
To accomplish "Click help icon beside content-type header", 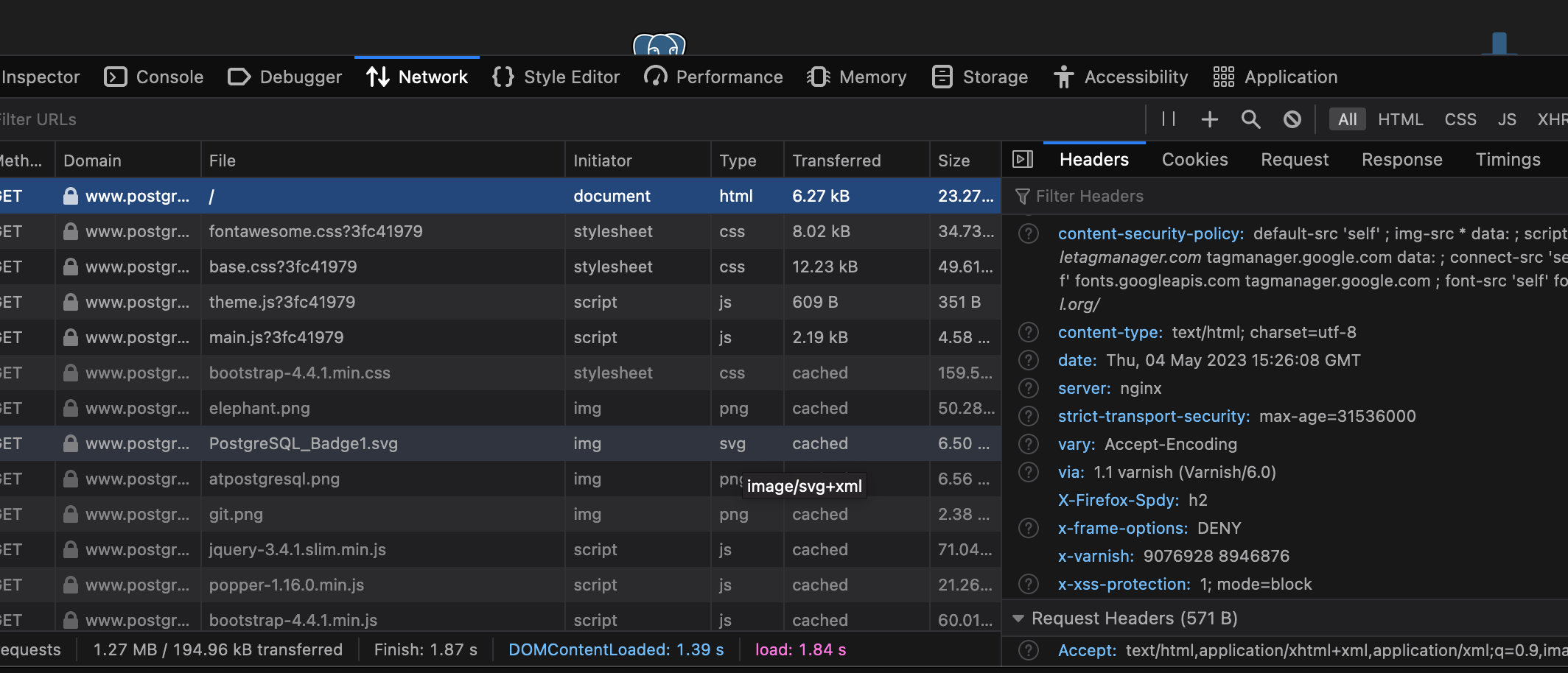I will pyautogui.click(x=1028, y=333).
